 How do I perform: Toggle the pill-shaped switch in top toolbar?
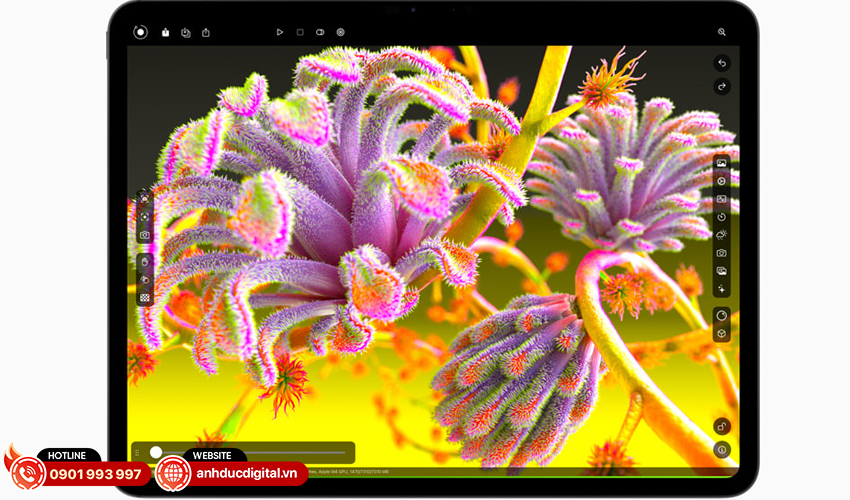320,32
